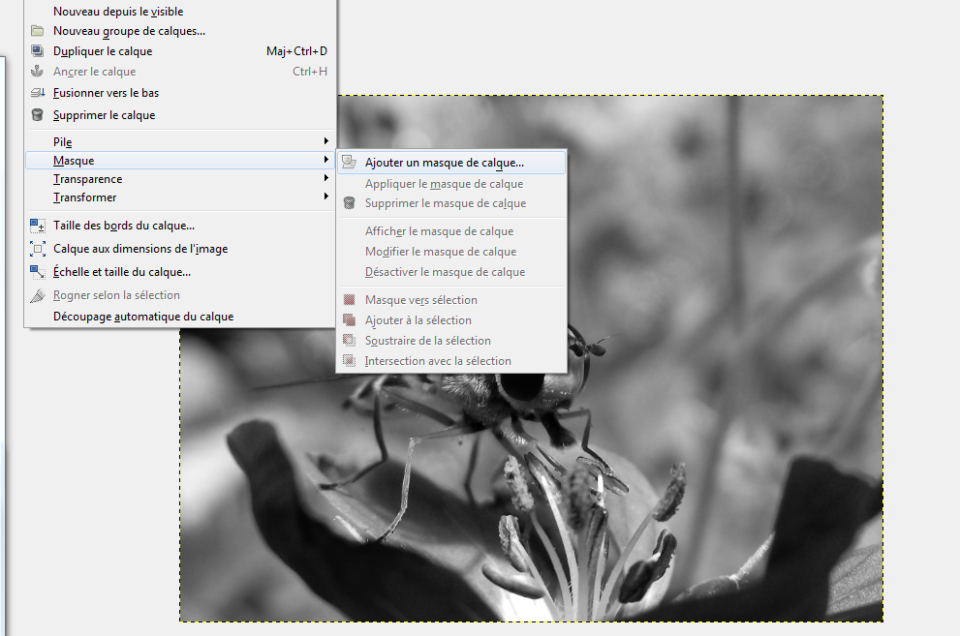Click the Fusionner vers le bas icon
Screen dimensions: 960x636
(37, 92)
